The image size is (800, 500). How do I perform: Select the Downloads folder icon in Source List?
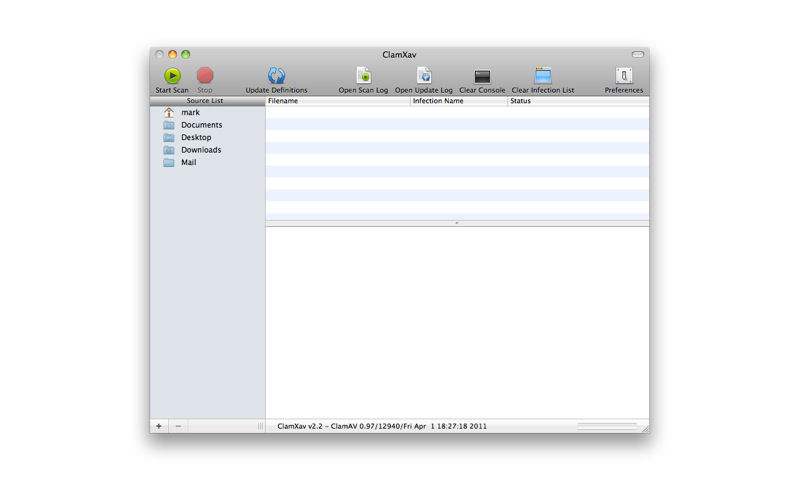click(169, 150)
